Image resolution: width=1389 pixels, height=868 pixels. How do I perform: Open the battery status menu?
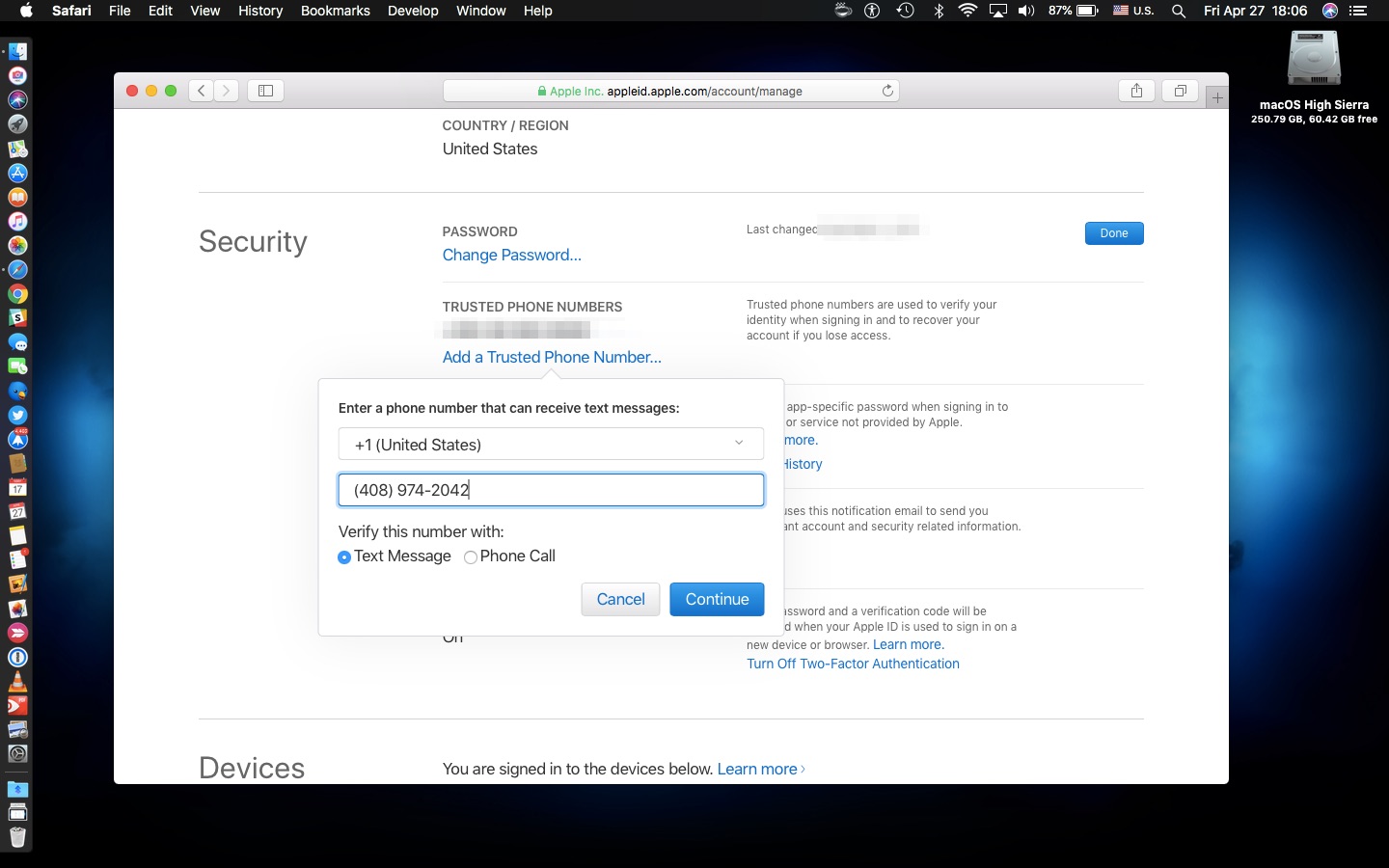[x=1074, y=11]
